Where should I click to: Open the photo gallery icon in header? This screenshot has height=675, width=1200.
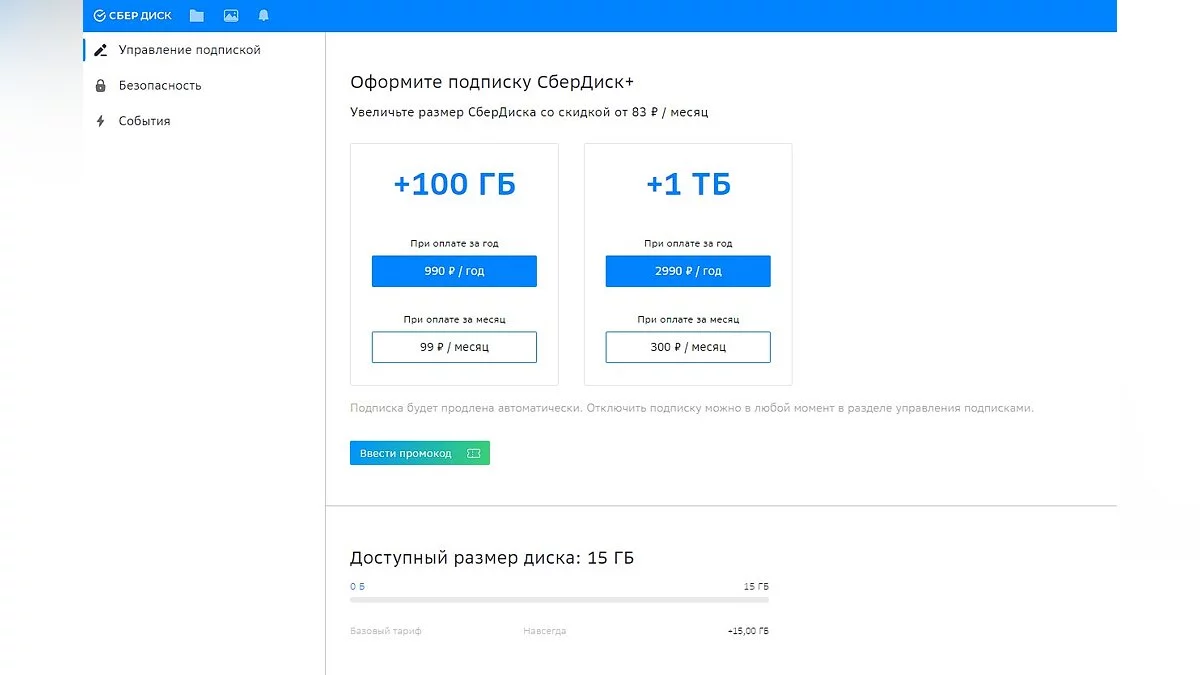[x=231, y=16]
